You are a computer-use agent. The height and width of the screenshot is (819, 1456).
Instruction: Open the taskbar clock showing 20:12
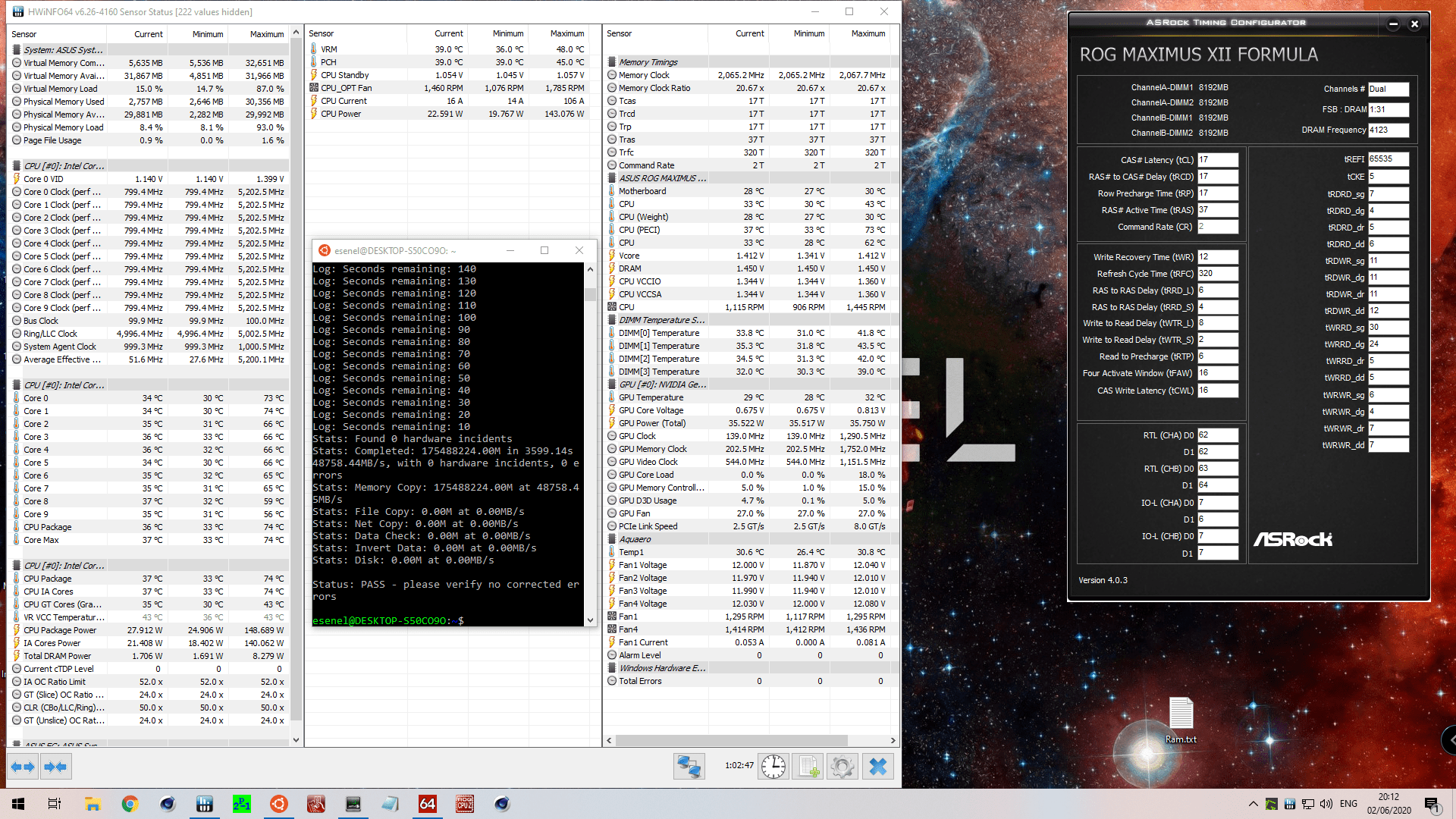point(1389,804)
